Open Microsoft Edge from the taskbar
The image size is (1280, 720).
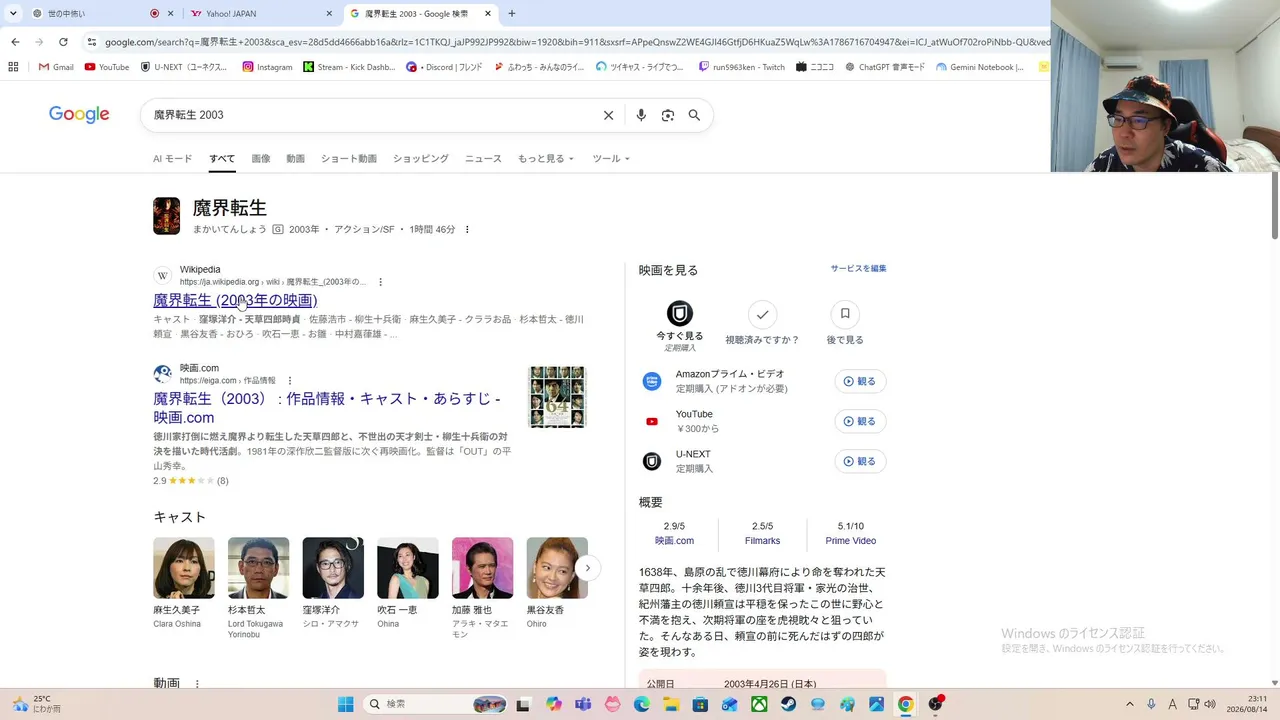click(642, 704)
